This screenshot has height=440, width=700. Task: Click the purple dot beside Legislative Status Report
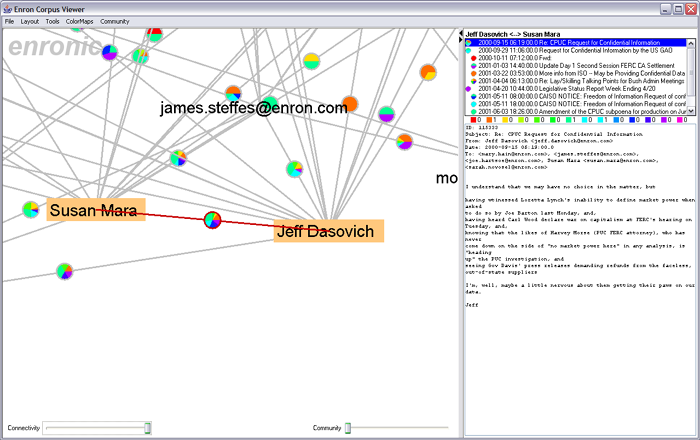point(468,89)
